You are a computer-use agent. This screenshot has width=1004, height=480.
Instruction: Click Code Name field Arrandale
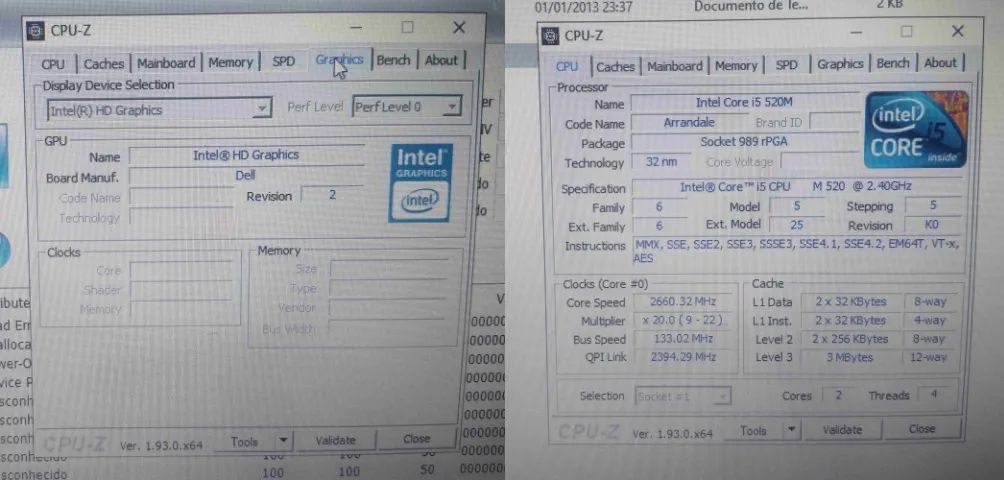(x=689, y=122)
